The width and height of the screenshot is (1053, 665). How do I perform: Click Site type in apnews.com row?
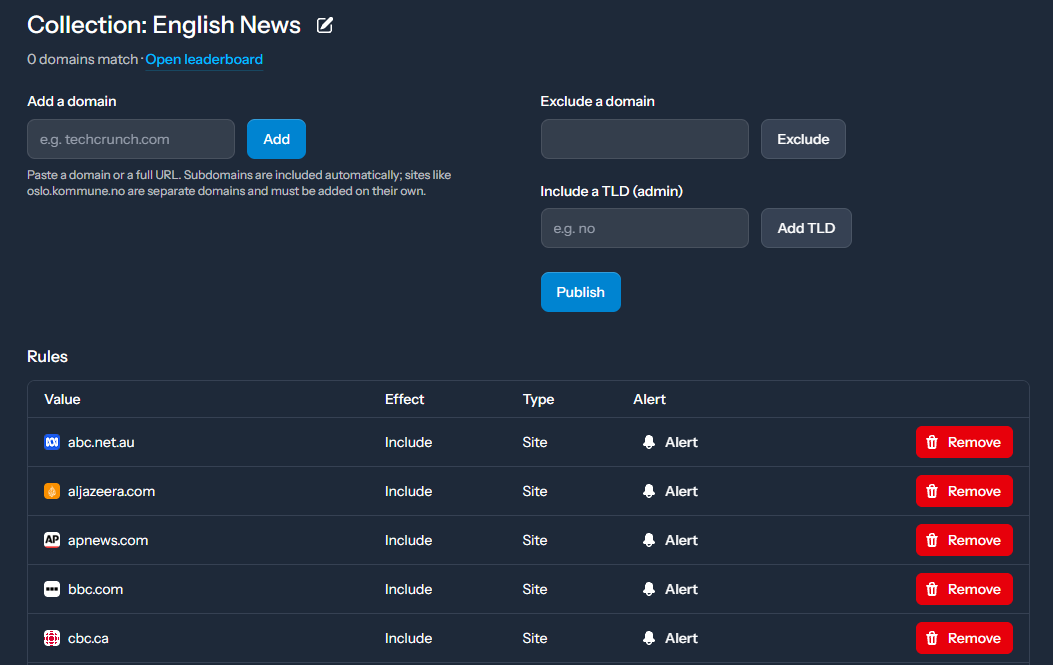click(535, 540)
